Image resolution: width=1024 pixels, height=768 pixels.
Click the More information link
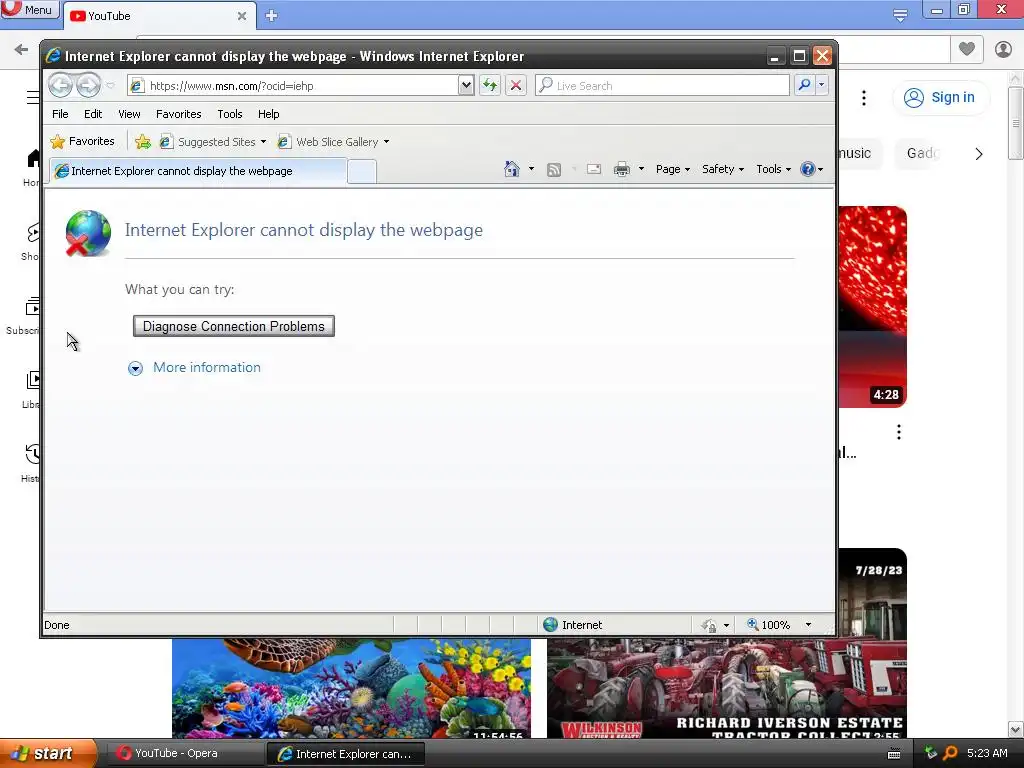[x=206, y=367]
